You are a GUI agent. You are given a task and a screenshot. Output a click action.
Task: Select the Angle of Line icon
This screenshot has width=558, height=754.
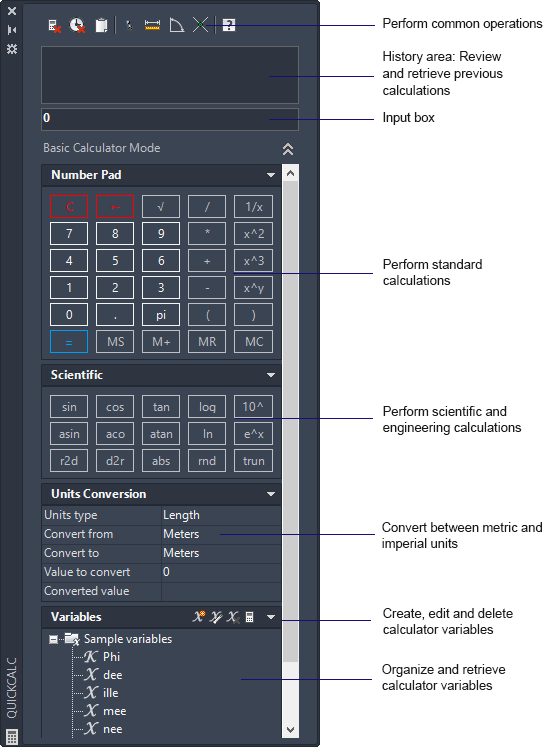pyautogui.click(x=177, y=25)
